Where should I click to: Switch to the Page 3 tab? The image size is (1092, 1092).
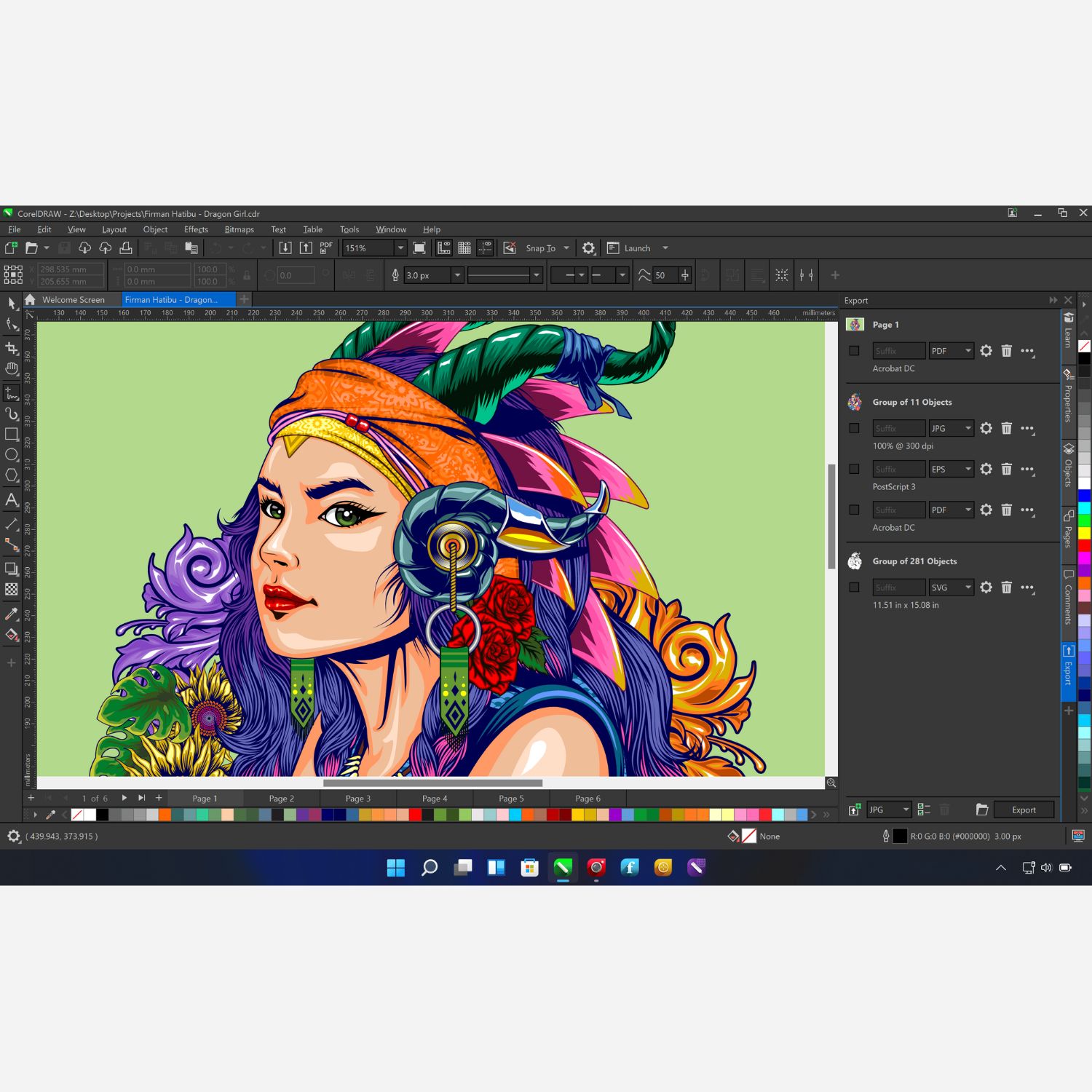(357, 798)
